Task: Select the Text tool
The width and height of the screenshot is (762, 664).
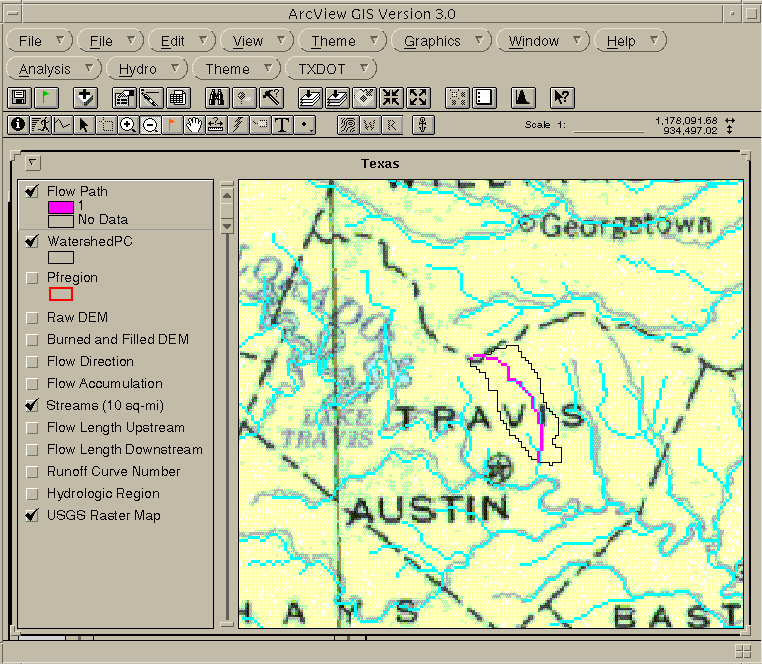Action: point(282,125)
